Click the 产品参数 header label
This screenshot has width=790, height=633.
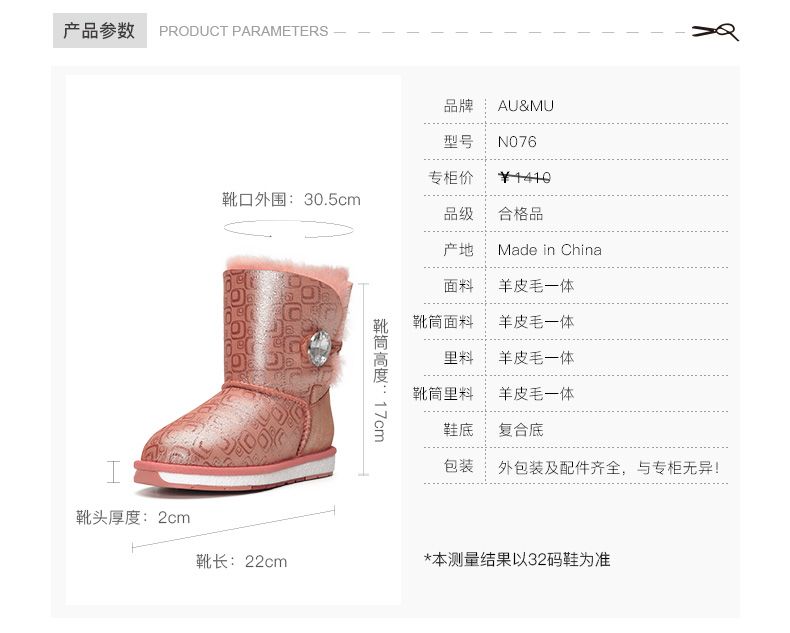click(x=99, y=31)
